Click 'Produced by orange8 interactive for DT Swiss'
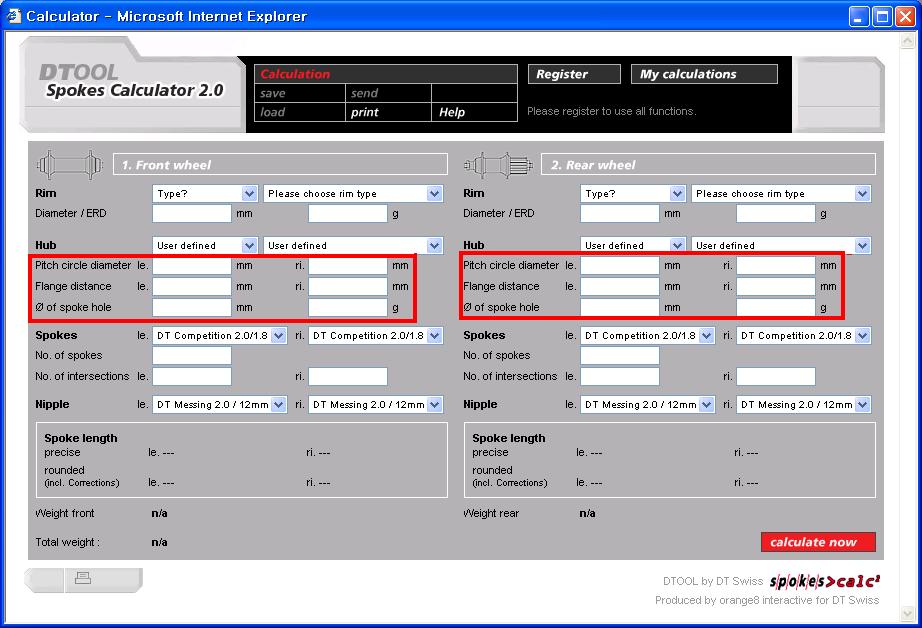The width and height of the screenshot is (922, 628). tap(767, 600)
